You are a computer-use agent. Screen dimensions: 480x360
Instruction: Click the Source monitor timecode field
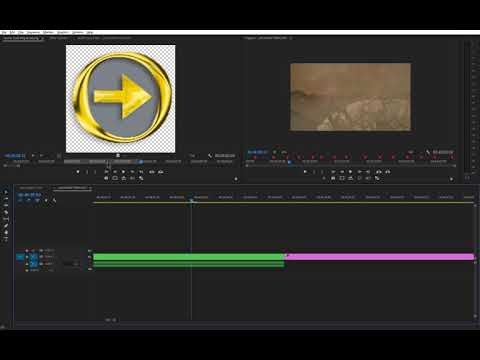pos(15,156)
